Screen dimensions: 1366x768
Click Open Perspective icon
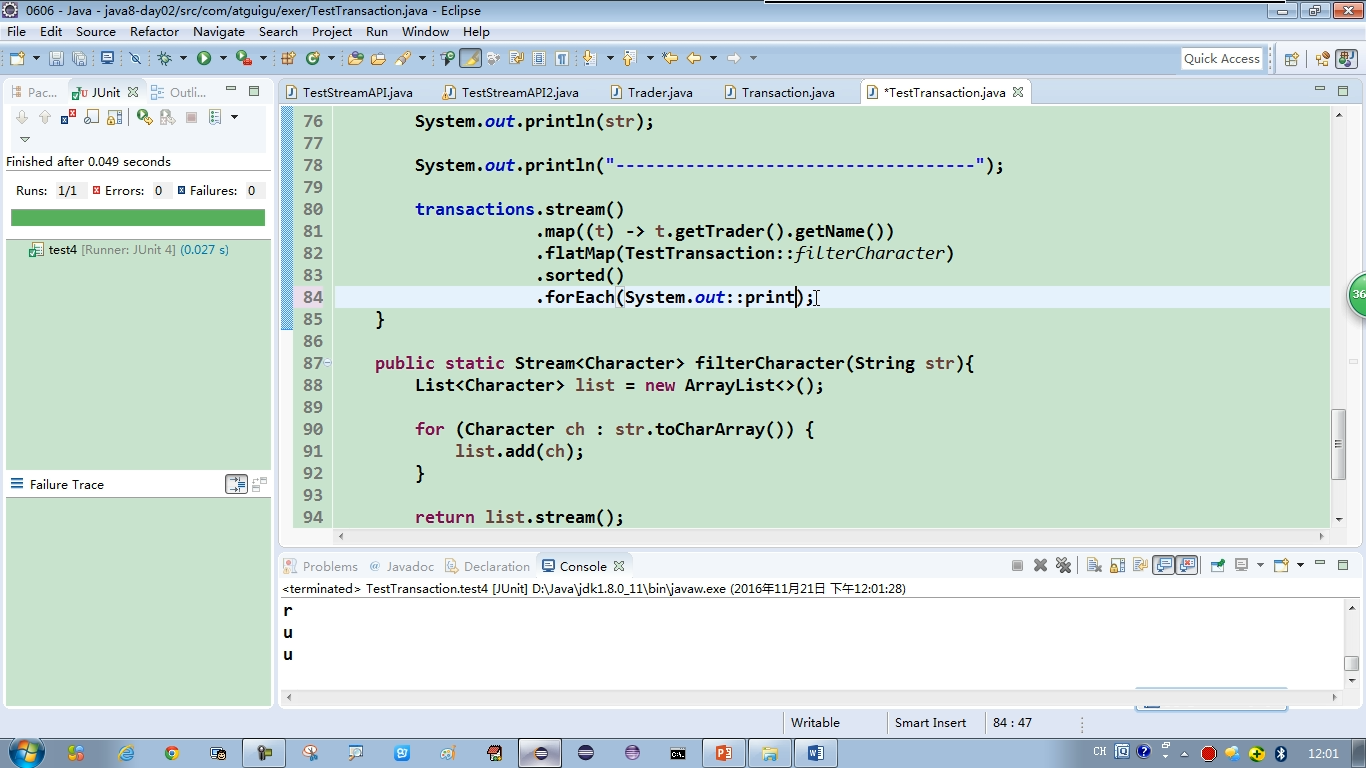pos(1291,59)
